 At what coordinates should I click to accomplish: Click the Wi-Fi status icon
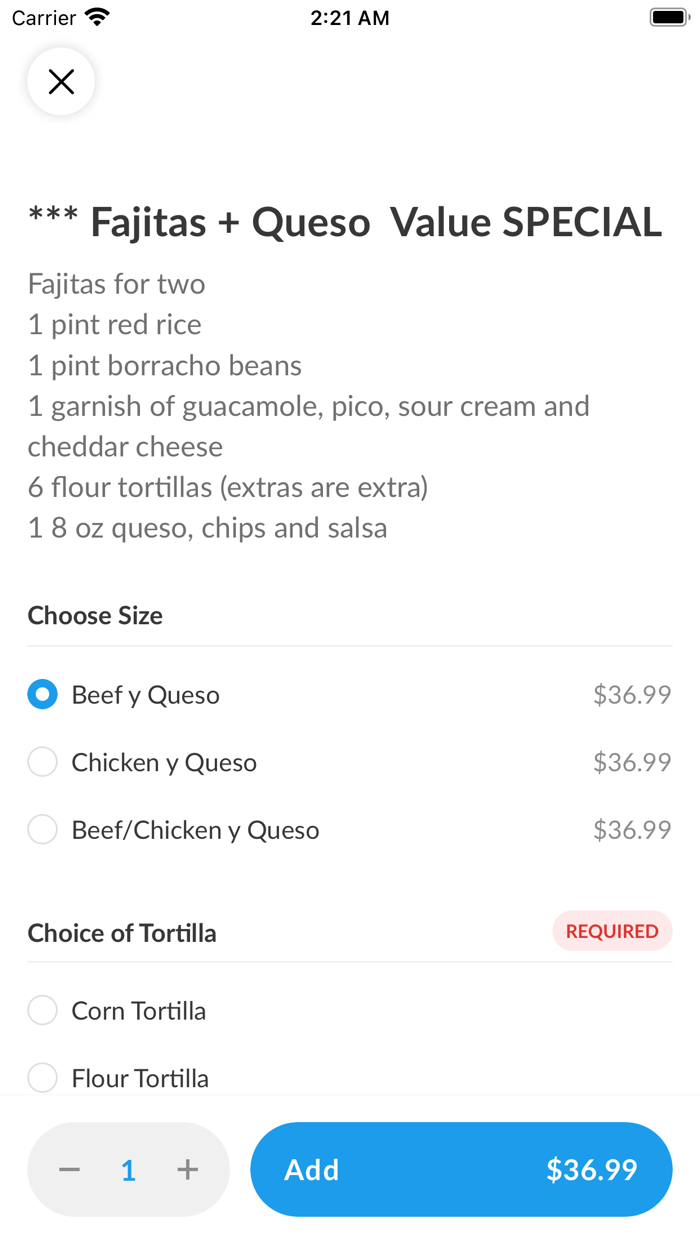tap(94, 16)
